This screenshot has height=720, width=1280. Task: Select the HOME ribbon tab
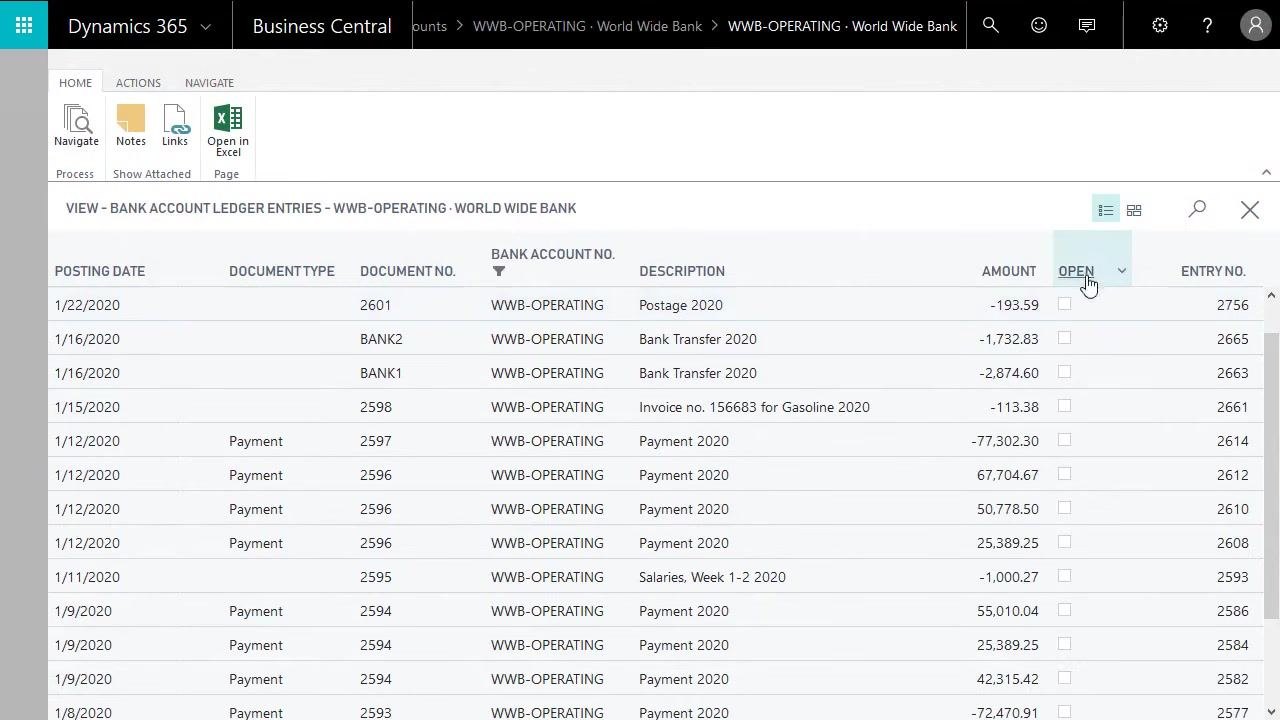(75, 83)
